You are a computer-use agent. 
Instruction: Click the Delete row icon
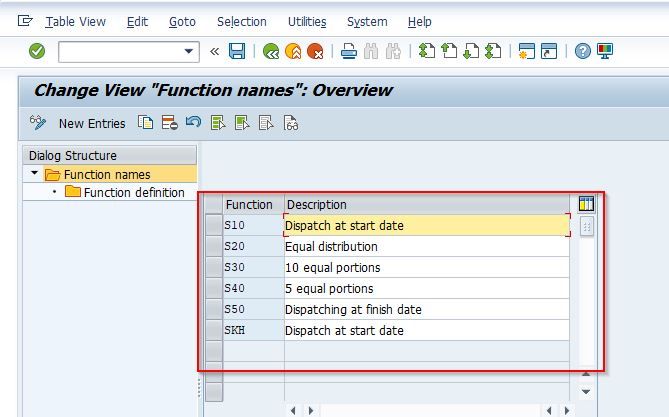(169, 123)
